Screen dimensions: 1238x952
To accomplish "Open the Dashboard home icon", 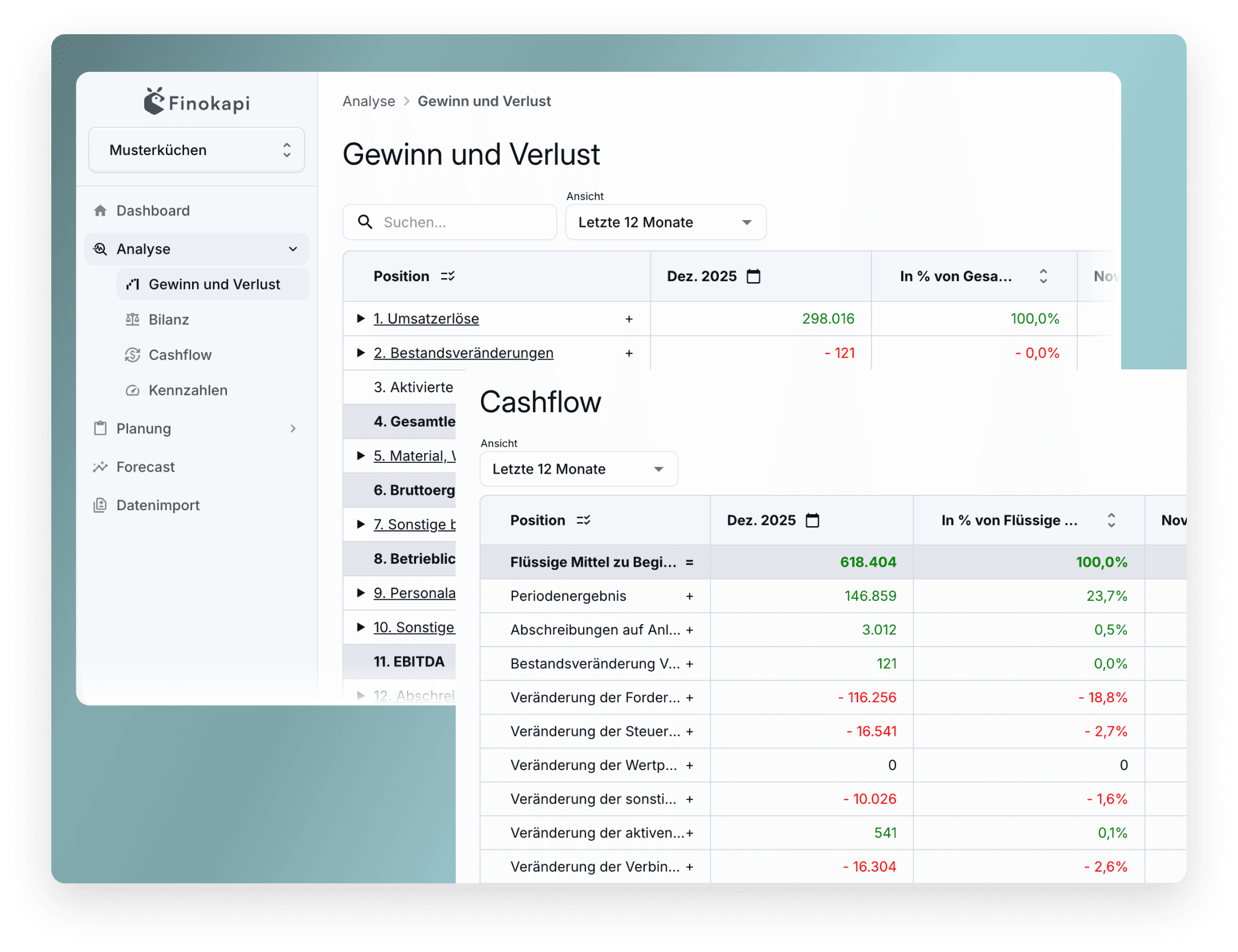I will pyautogui.click(x=100, y=211).
